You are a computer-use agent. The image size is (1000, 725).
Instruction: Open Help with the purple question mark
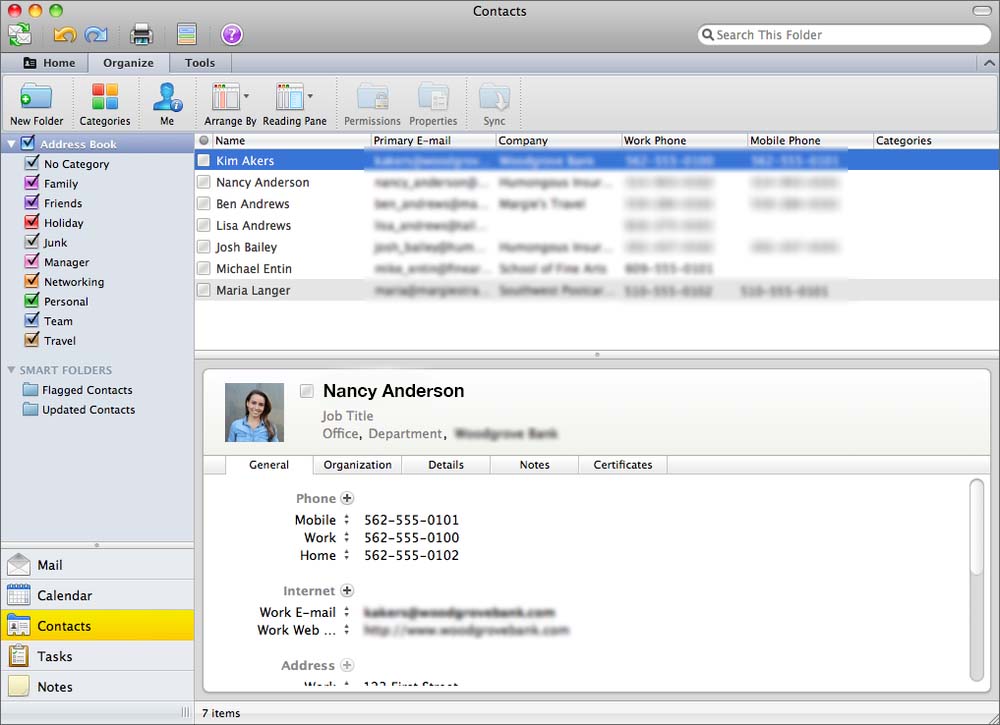click(232, 34)
